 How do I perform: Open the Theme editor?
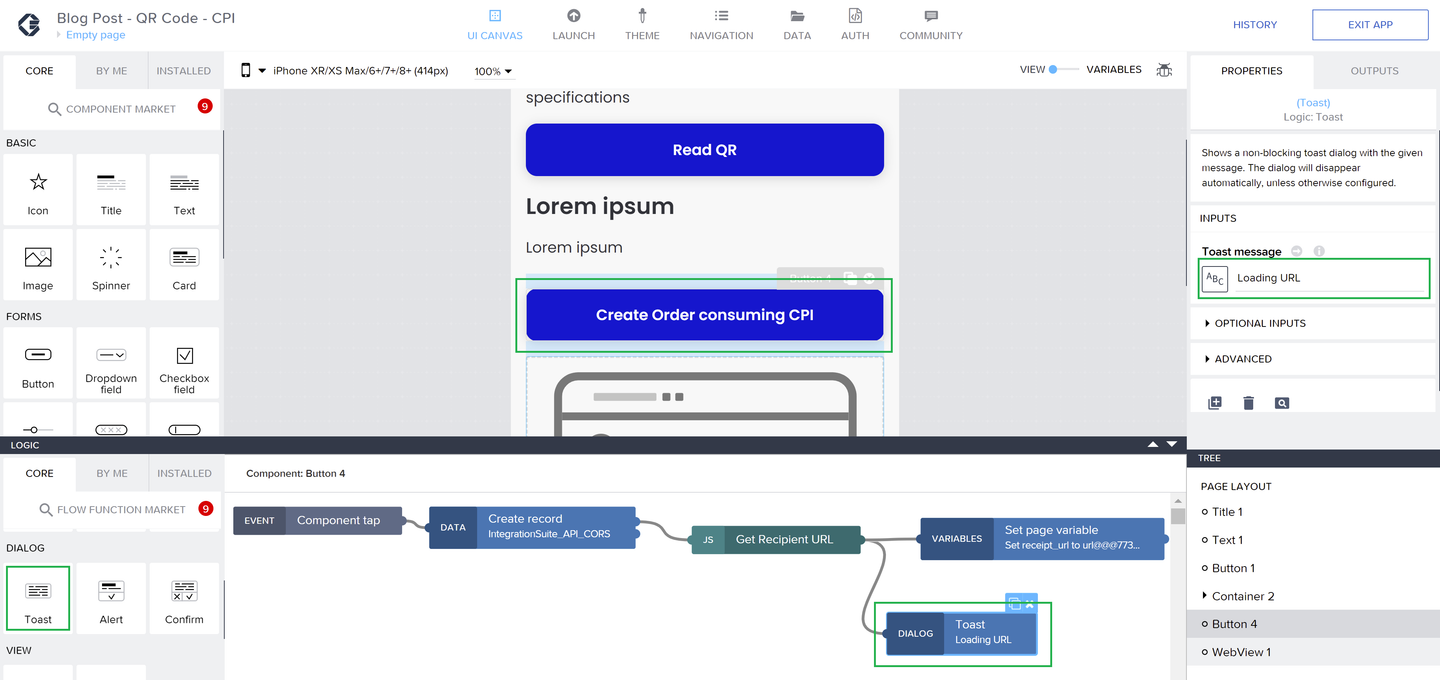coord(642,26)
